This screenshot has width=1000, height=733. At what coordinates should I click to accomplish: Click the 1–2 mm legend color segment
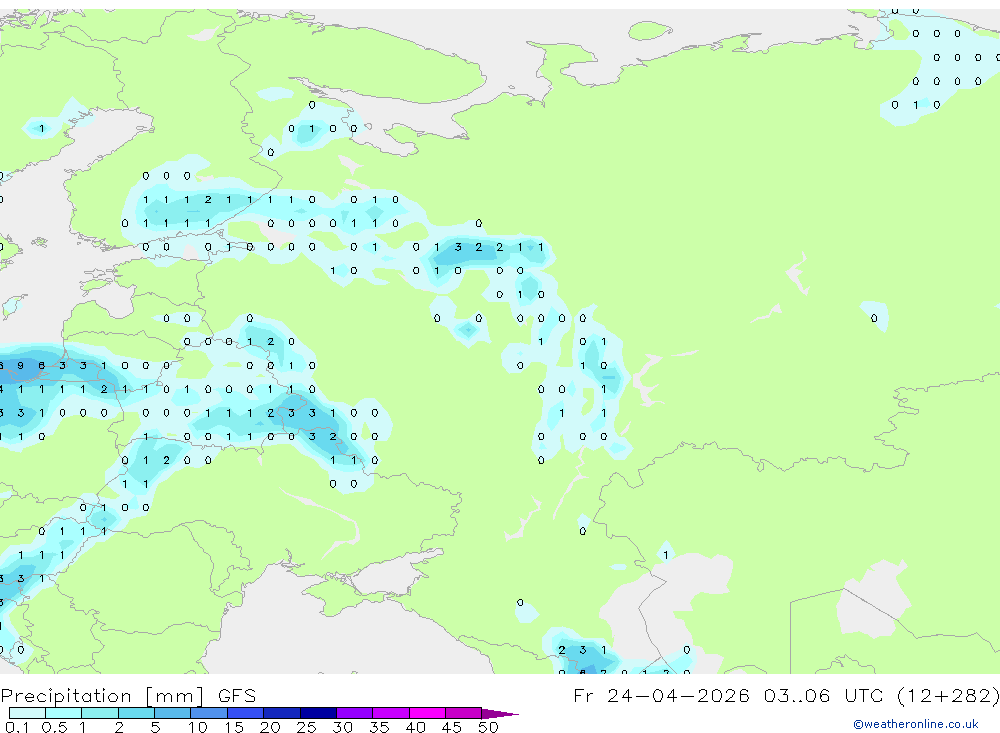[100, 713]
